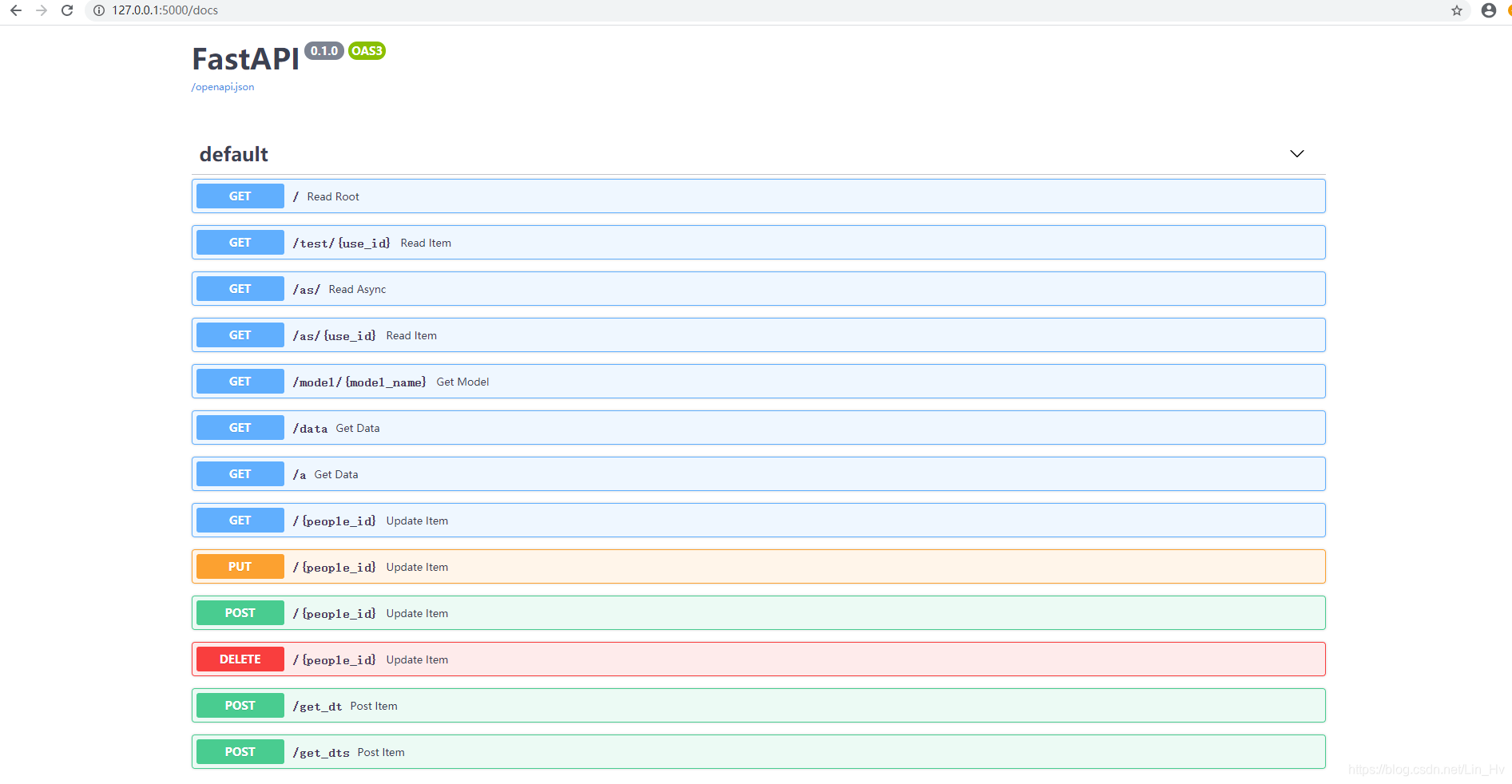The width and height of the screenshot is (1512, 784).
Task: Reload the page with refresh icon
Action: click(x=67, y=10)
